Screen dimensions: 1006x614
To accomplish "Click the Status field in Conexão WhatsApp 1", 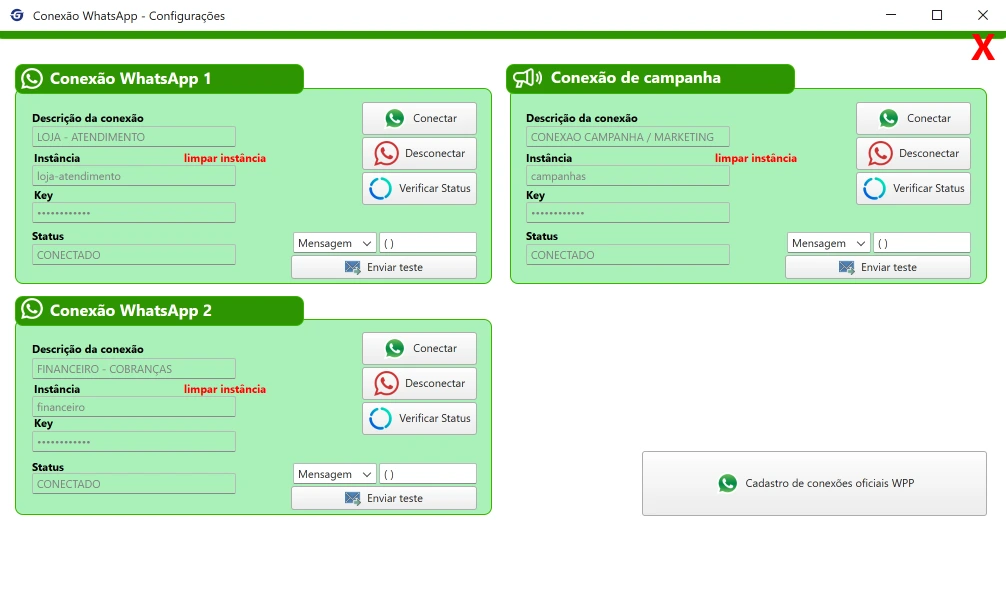I will [x=133, y=255].
